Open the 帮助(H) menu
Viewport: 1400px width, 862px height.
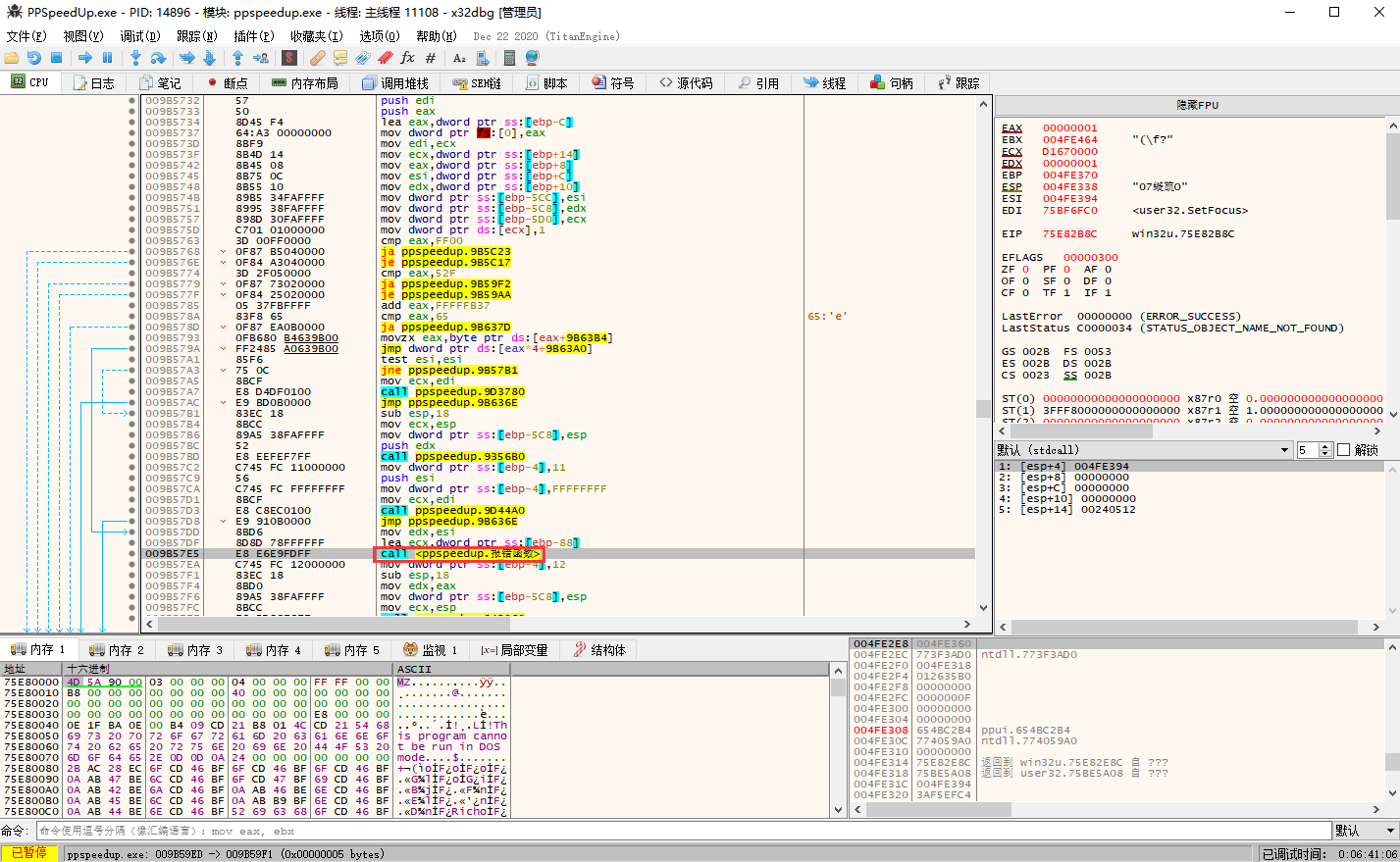tap(437, 36)
